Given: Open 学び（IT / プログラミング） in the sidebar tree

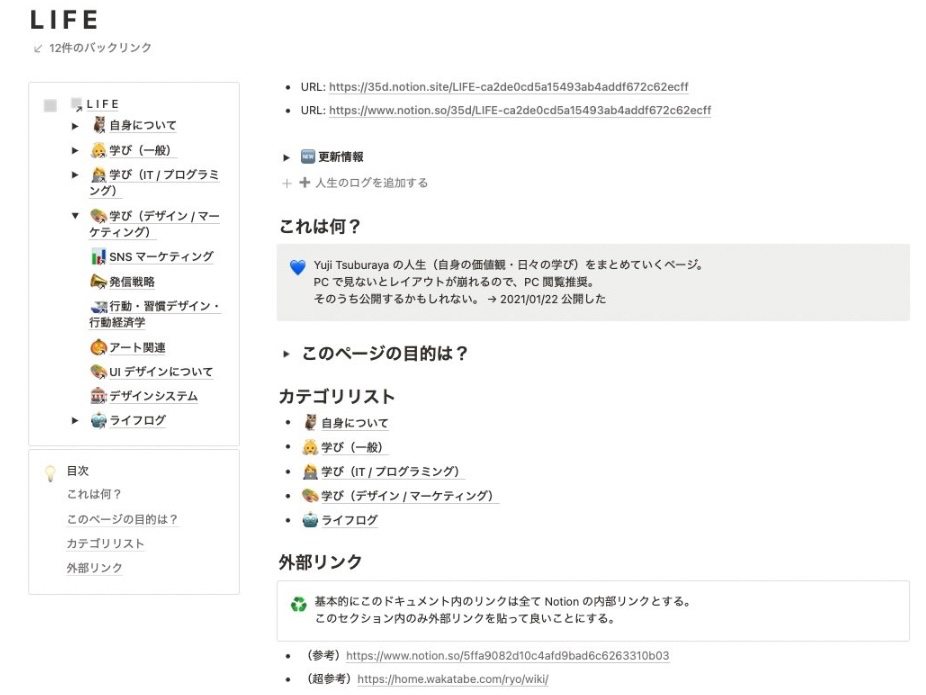Looking at the screenshot, I should point(155,182).
